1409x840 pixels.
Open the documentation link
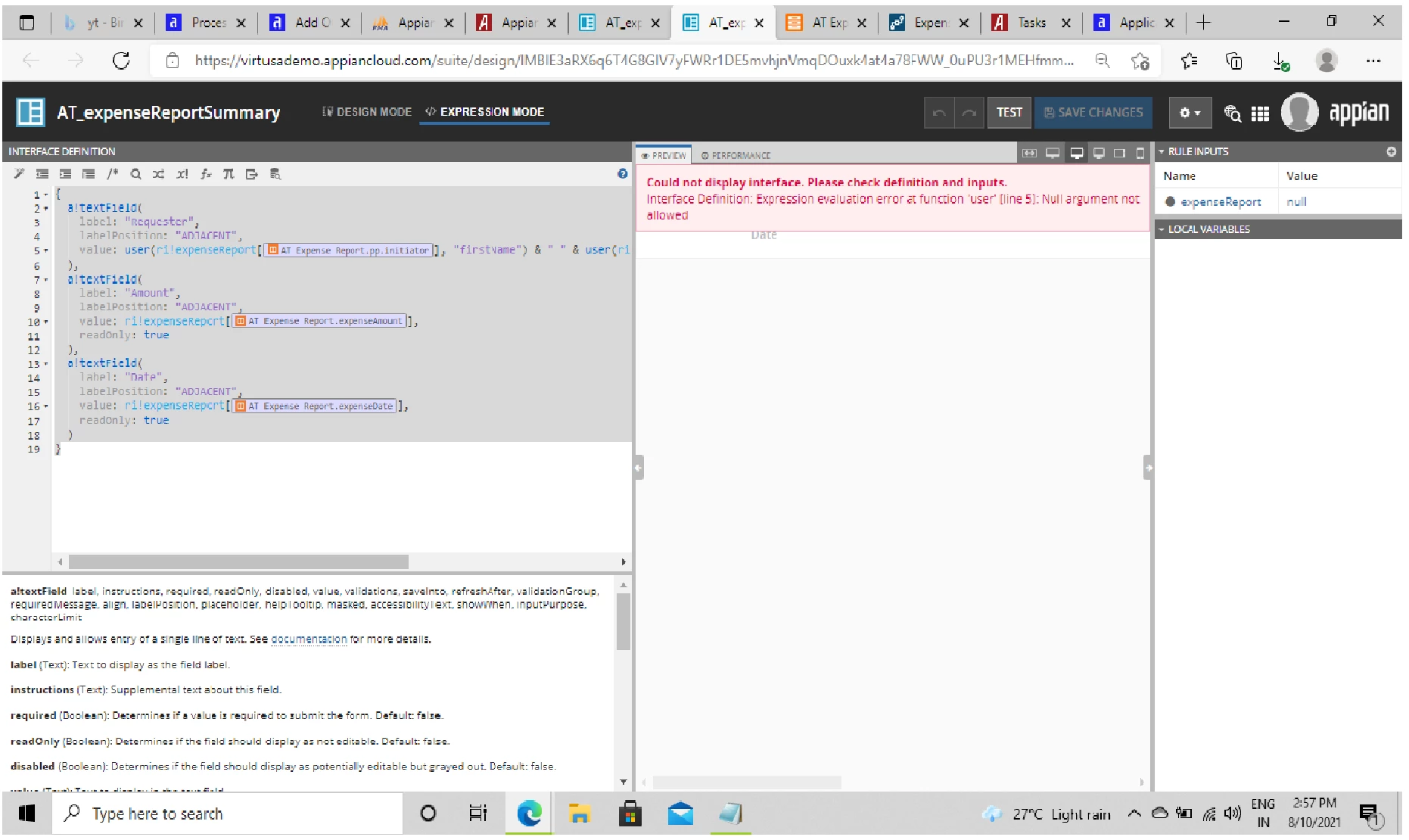click(309, 639)
